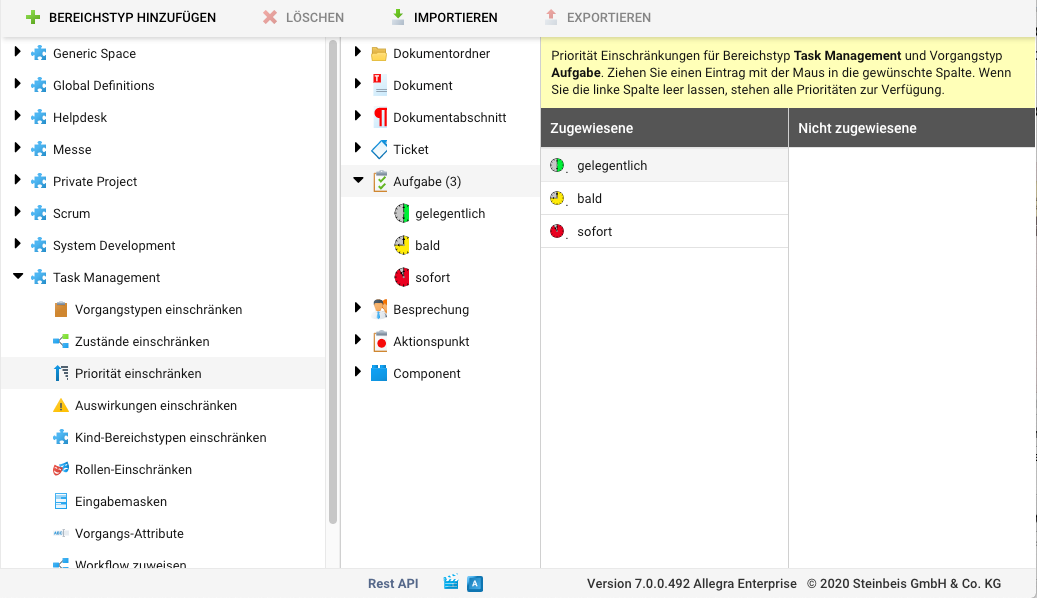The width and height of the screenshot is (1037, 598).
Task: Click the Ticket tag icon in tree
Action: (379, 150)
